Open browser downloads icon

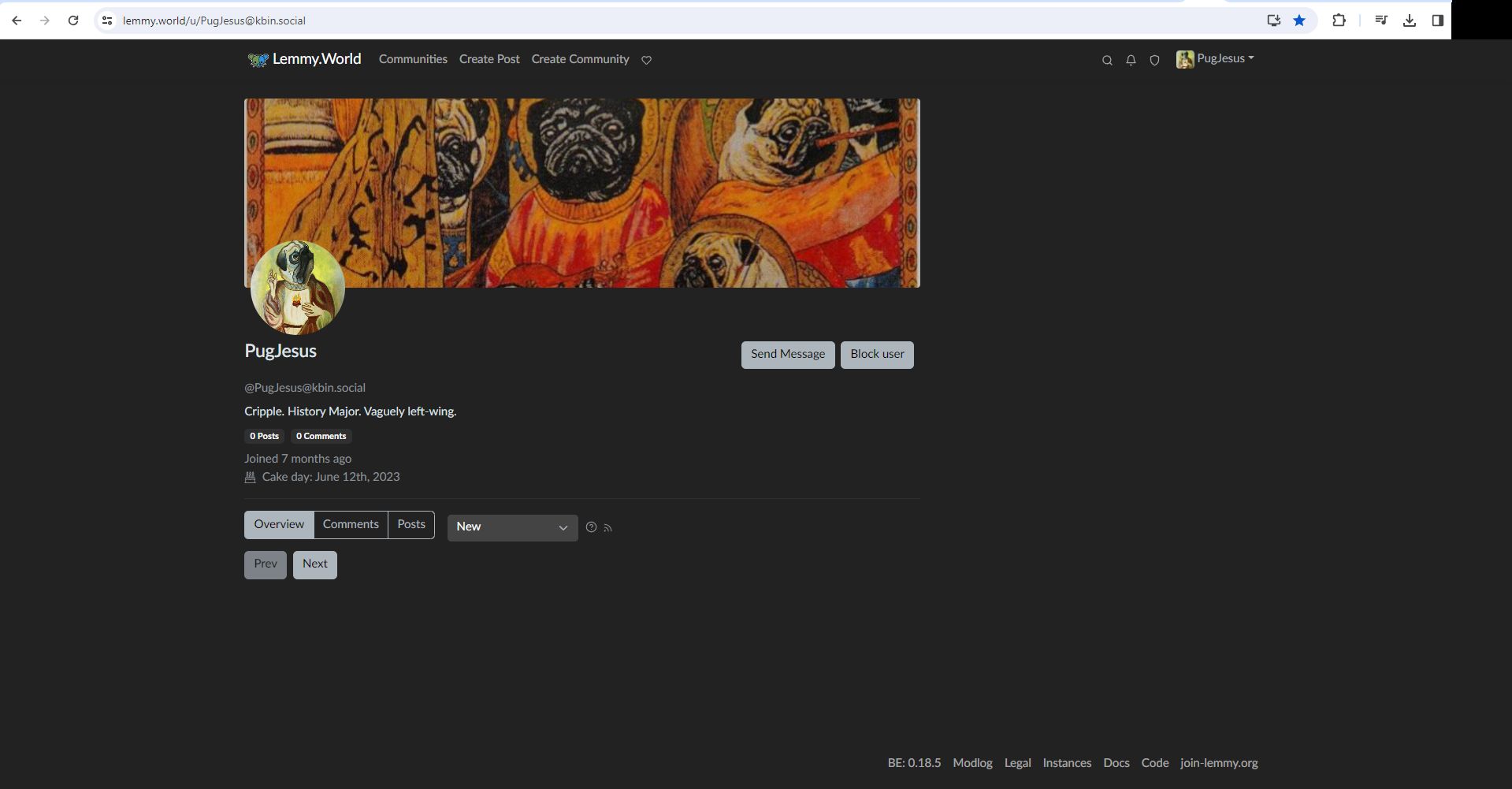(1410, 20)
